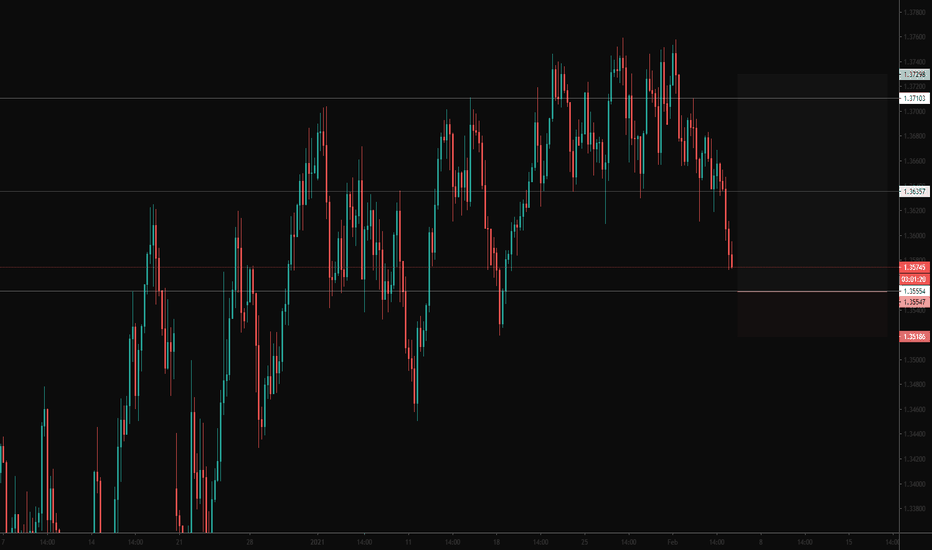Click the 1.34800 price scale tick
932x550 pixels.
(914, 385)
